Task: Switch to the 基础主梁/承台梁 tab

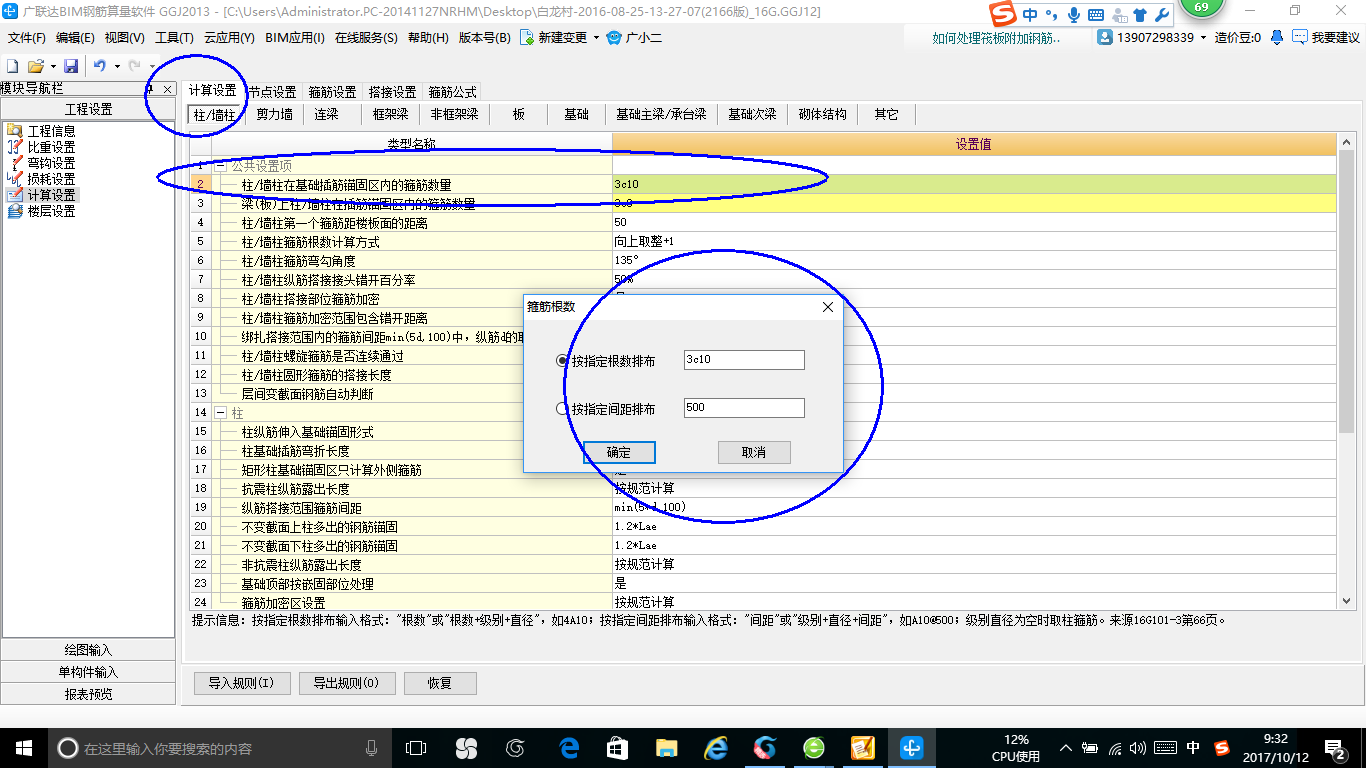Action: 661,114
